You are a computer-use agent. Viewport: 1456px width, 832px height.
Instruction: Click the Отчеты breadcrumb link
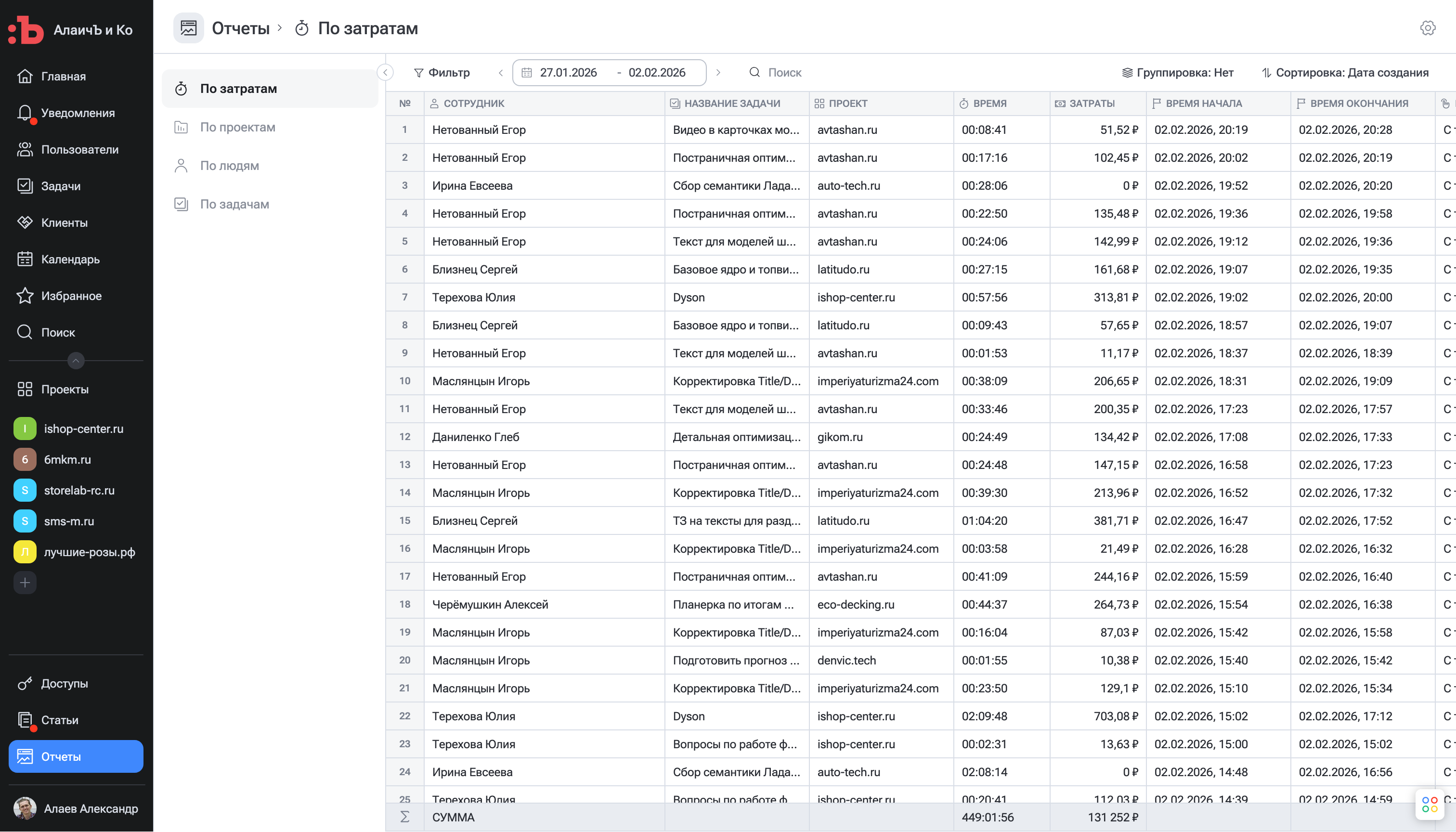click(240, 28)
